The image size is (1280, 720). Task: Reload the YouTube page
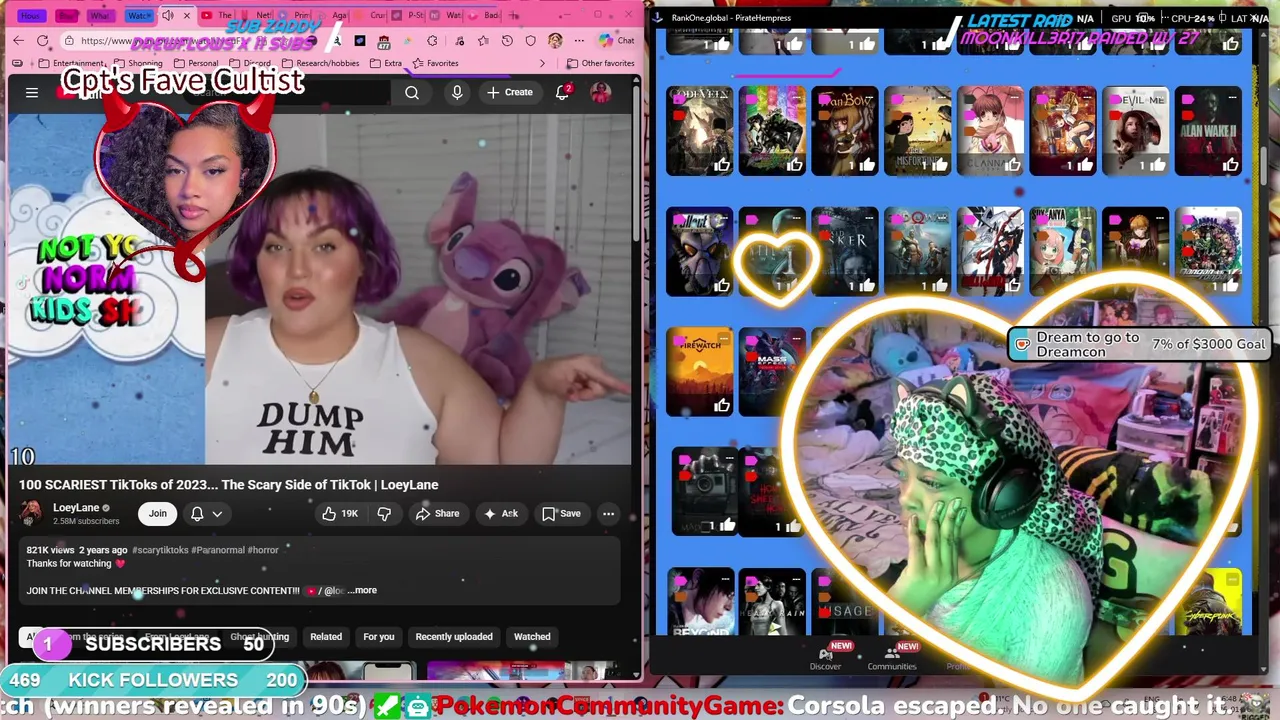point(43,40)
